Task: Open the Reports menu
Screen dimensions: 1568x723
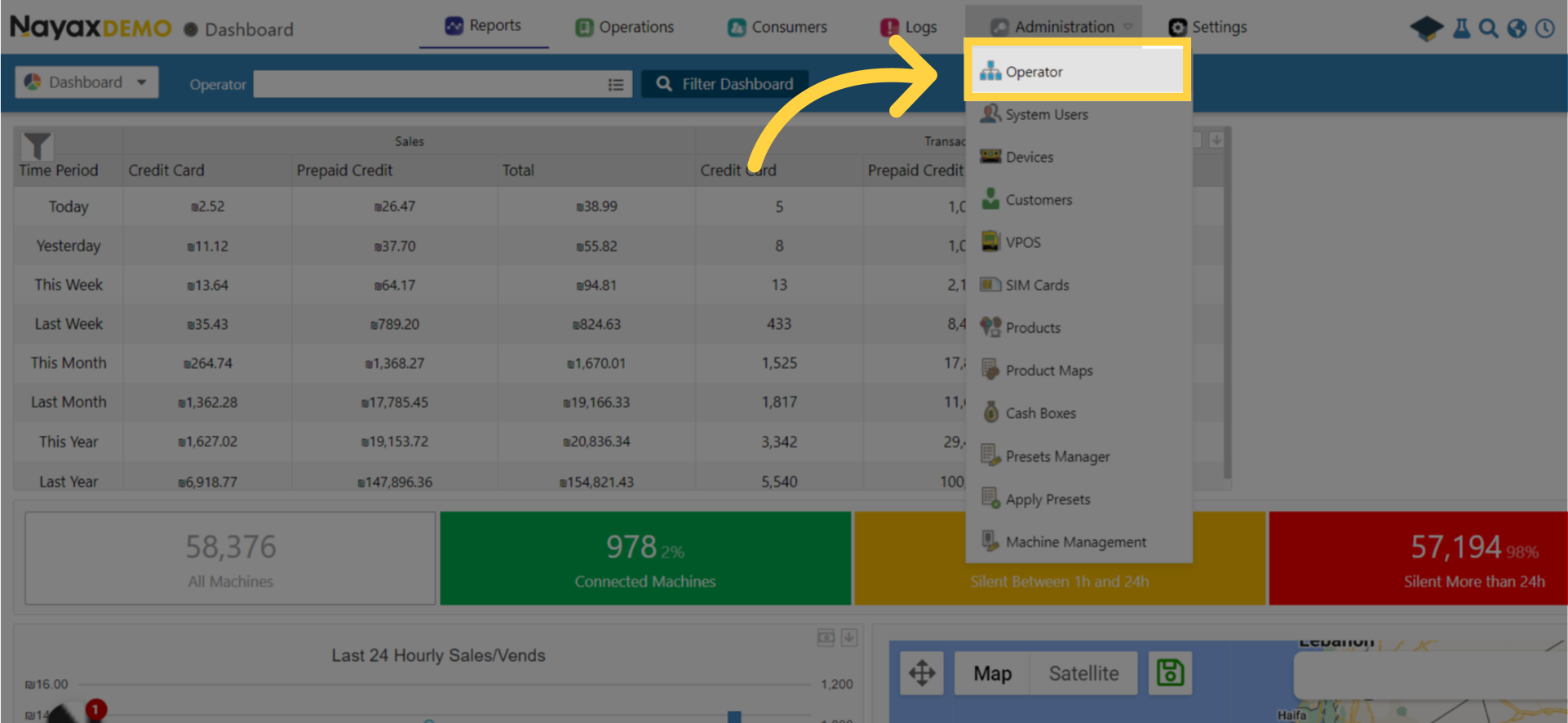Action: point(483,26)
